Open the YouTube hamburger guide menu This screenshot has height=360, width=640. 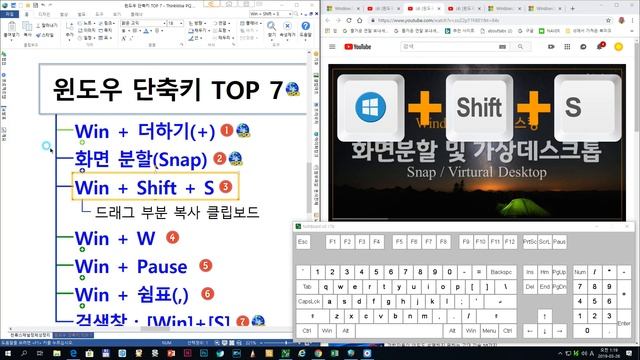point(332,47)
